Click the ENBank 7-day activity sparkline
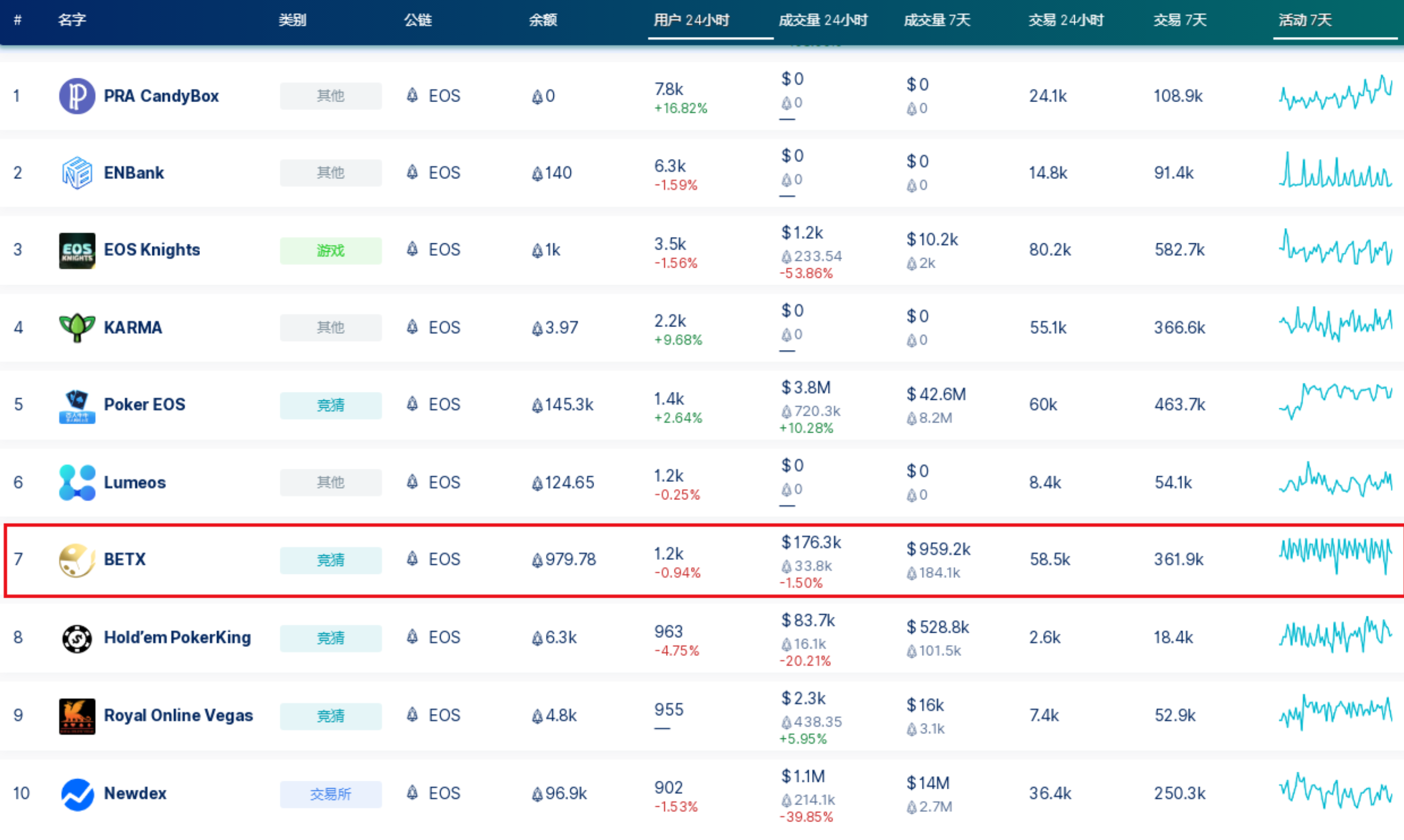 point(1336,170)
